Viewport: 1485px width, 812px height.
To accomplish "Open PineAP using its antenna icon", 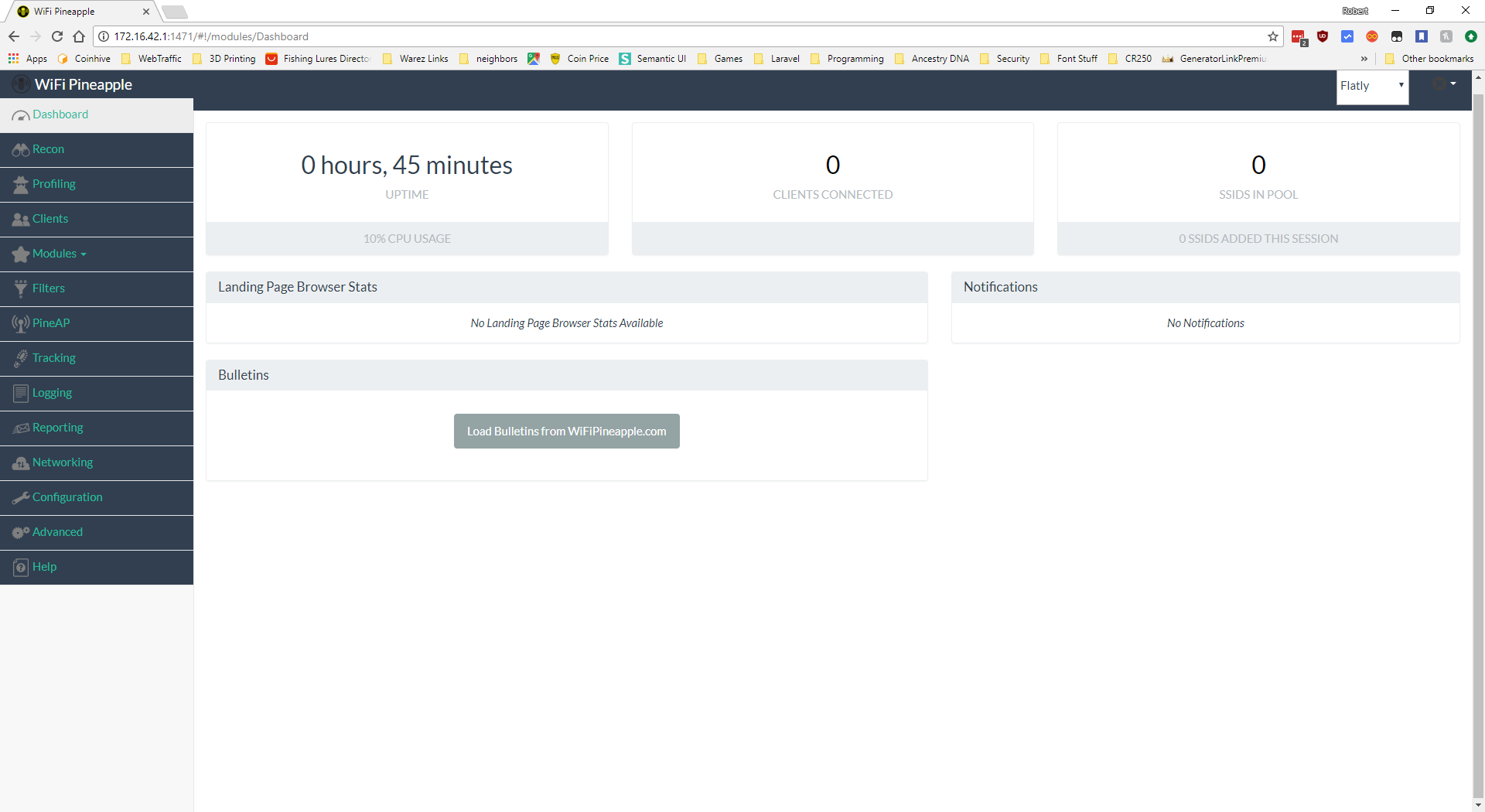I will click(21, 323).
